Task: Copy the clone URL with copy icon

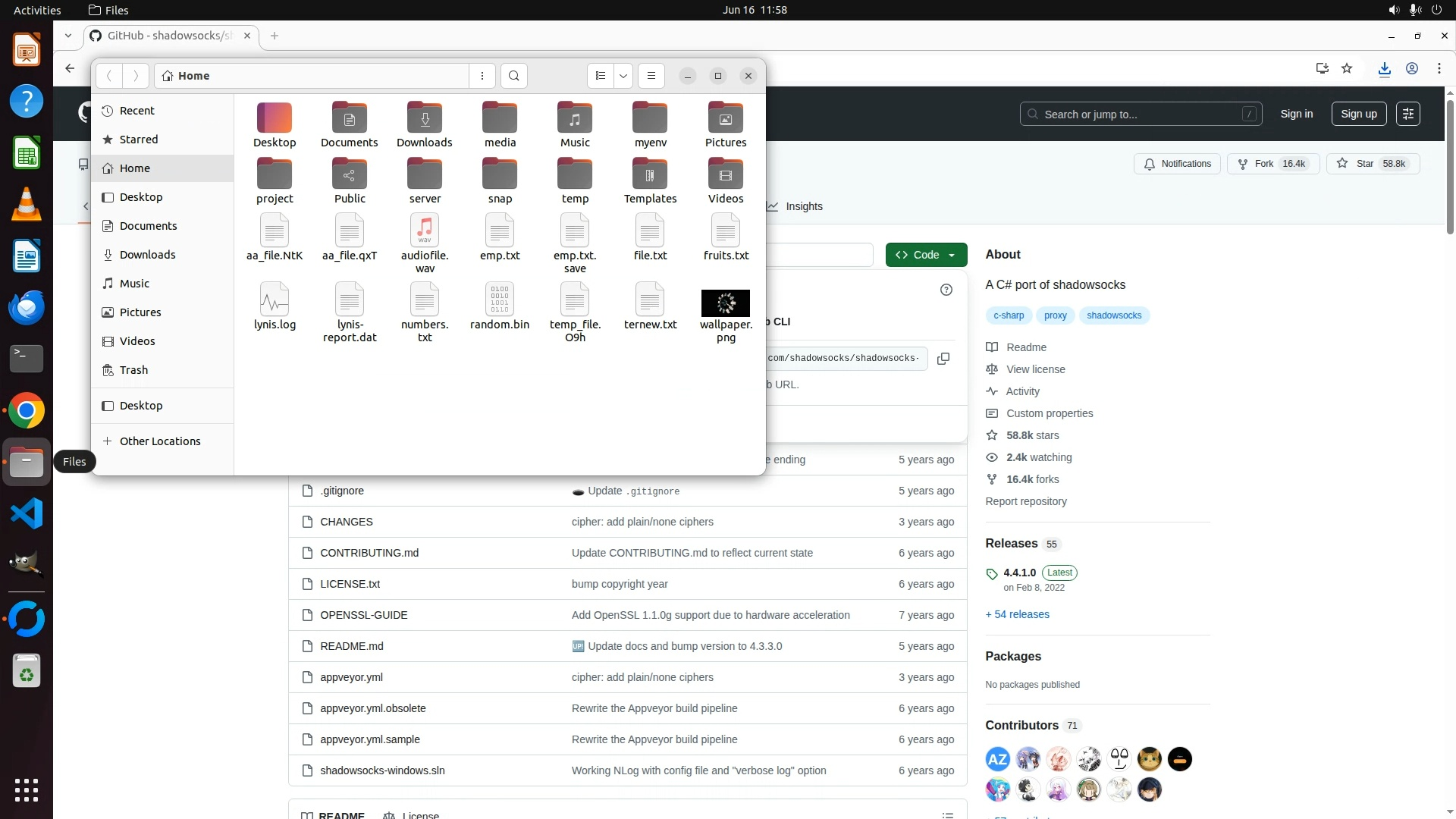Action: pos(943,359)
